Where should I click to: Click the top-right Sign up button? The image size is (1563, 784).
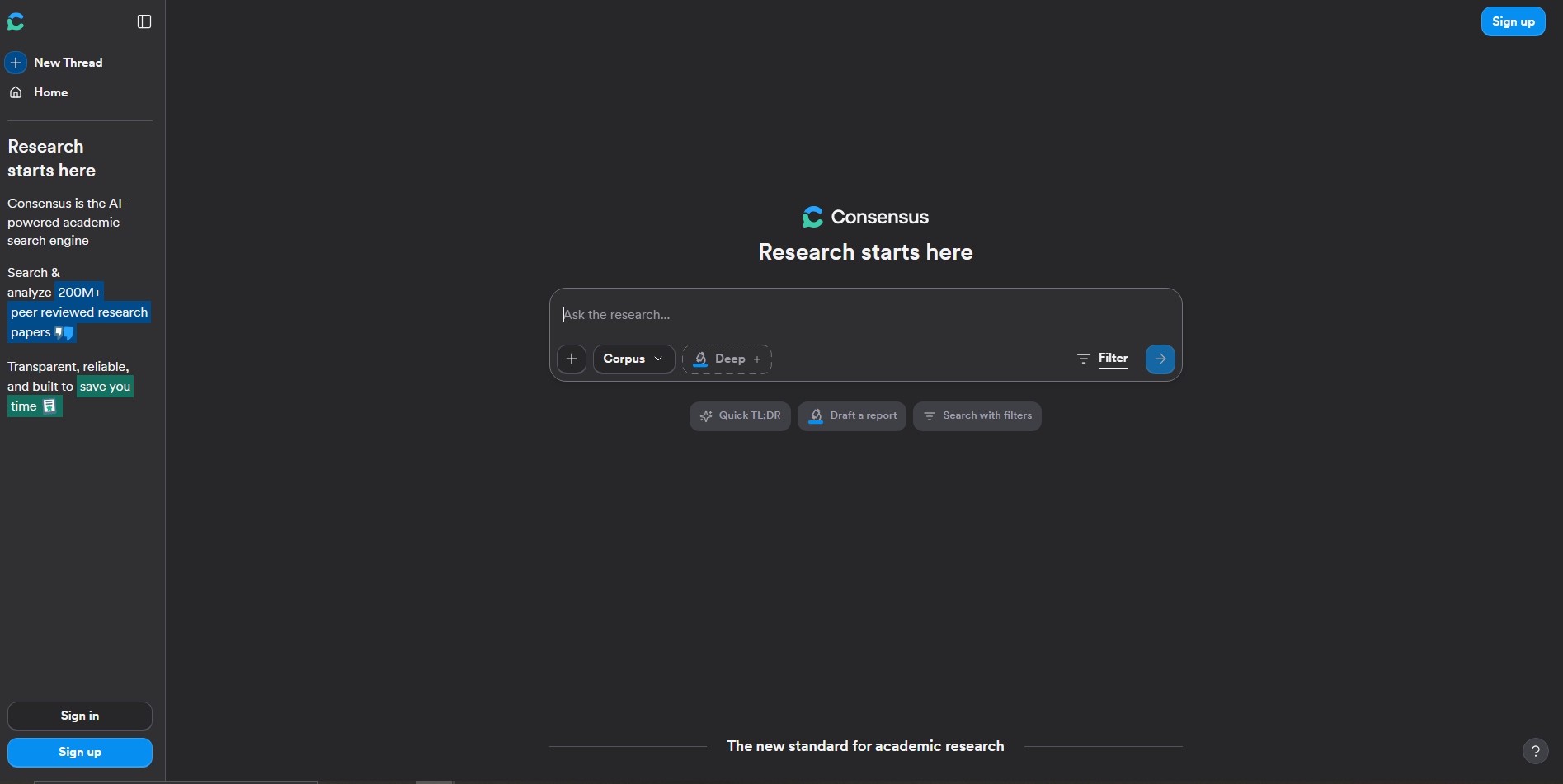coord(1513,21)
